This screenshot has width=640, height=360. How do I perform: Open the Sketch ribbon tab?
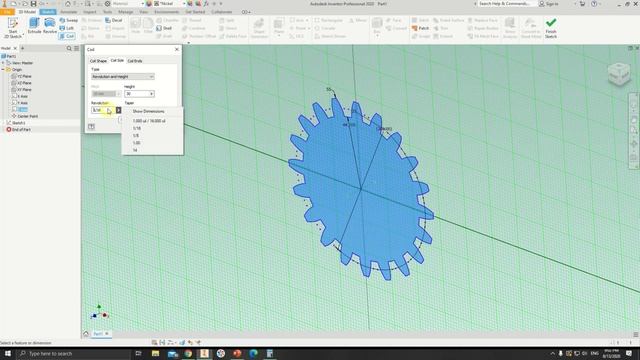48,12
